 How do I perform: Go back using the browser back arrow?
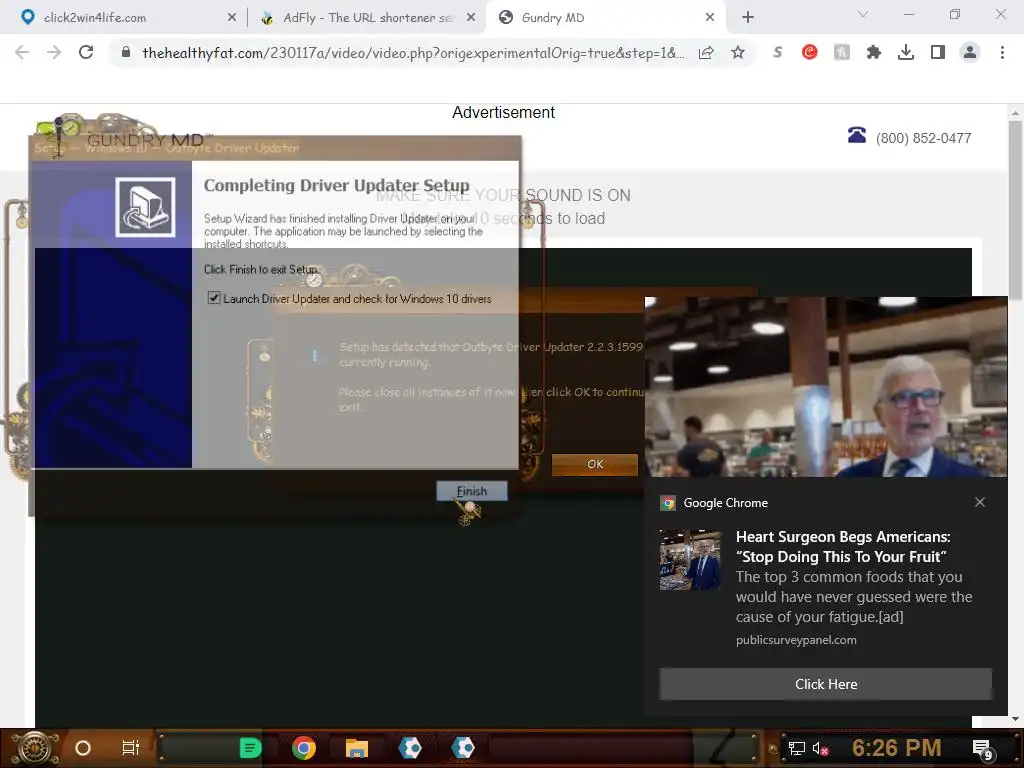pos(22,52)
